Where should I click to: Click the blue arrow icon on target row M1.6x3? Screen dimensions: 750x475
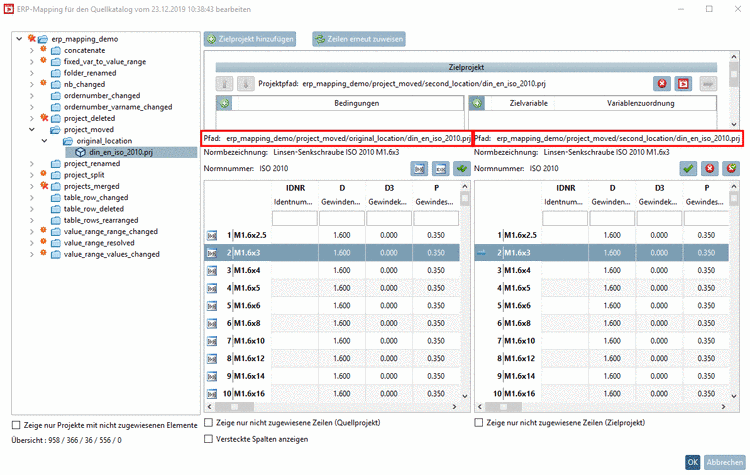click(x=482, y=253)
